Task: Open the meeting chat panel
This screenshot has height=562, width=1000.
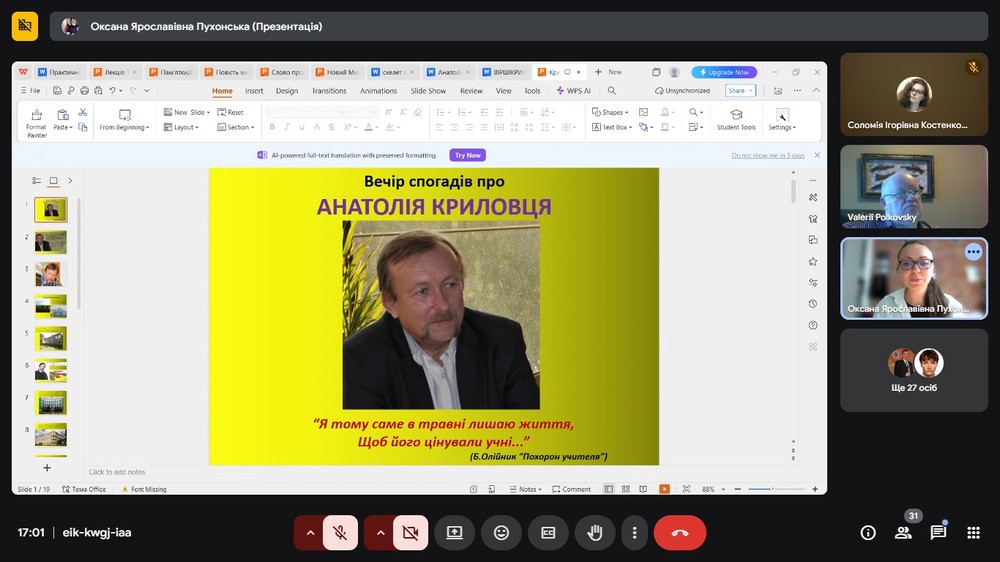Action: [x=938, y=533]
